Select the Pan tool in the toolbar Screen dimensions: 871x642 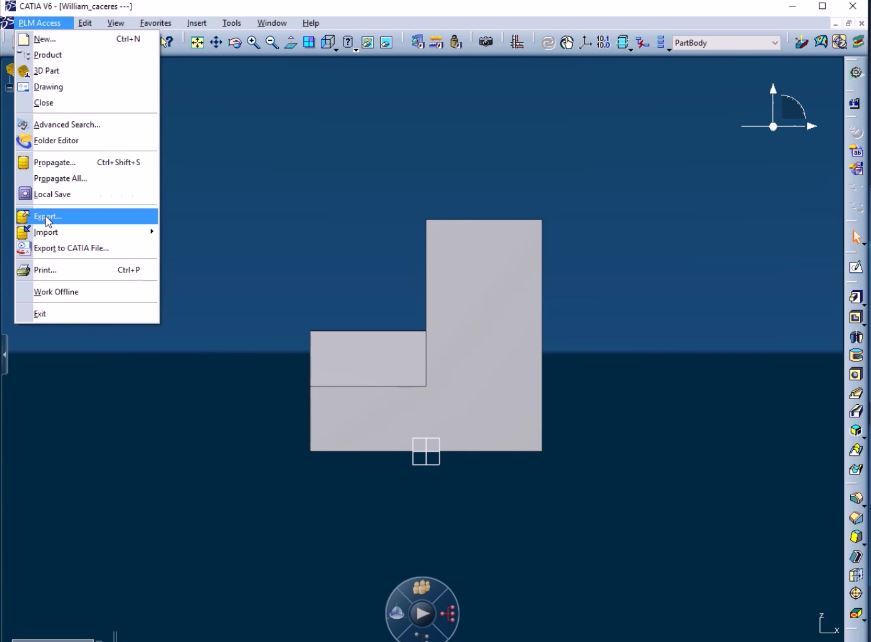pyautogui.click(x=215, y=42)
